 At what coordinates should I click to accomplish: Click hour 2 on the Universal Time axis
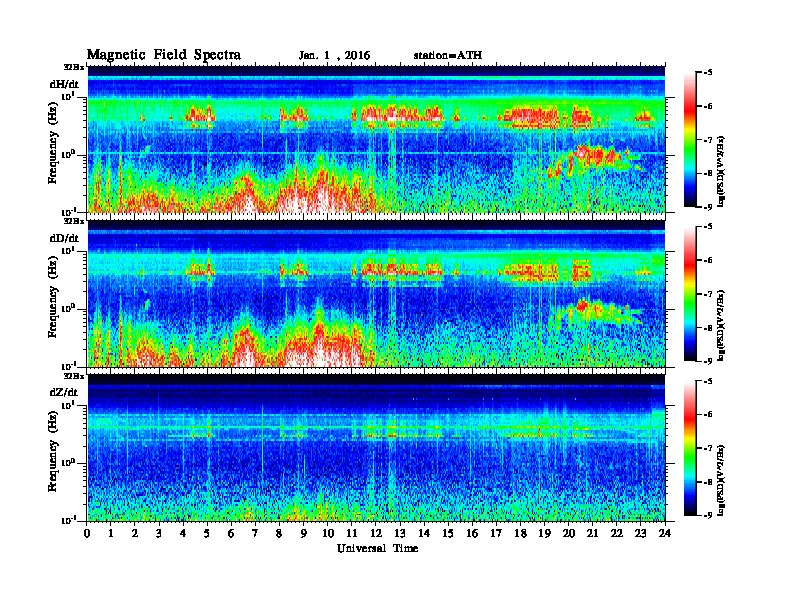click(x=135, y=533)
